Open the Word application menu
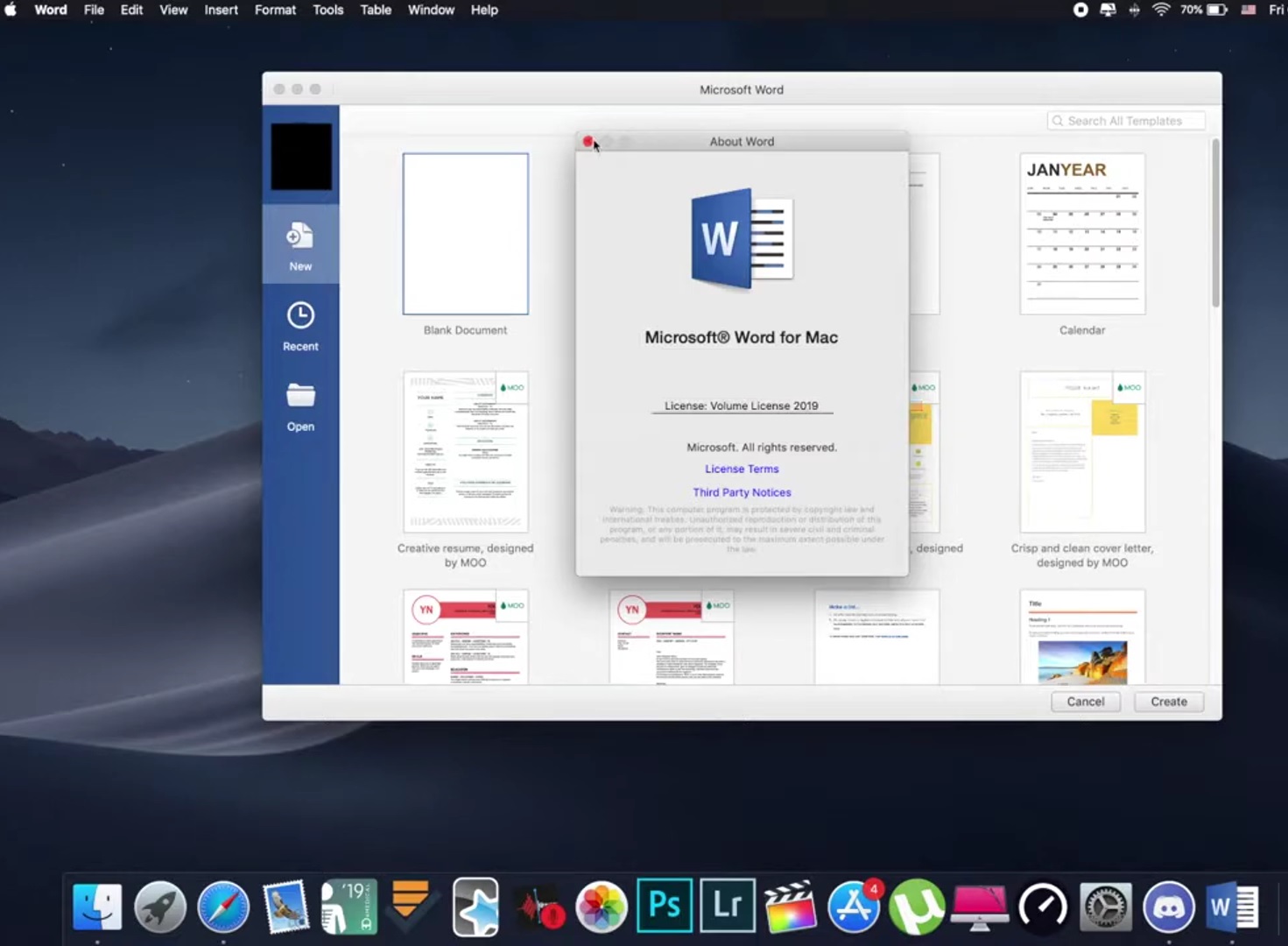This screenshot has height=946, width=1288. (51, 10)
